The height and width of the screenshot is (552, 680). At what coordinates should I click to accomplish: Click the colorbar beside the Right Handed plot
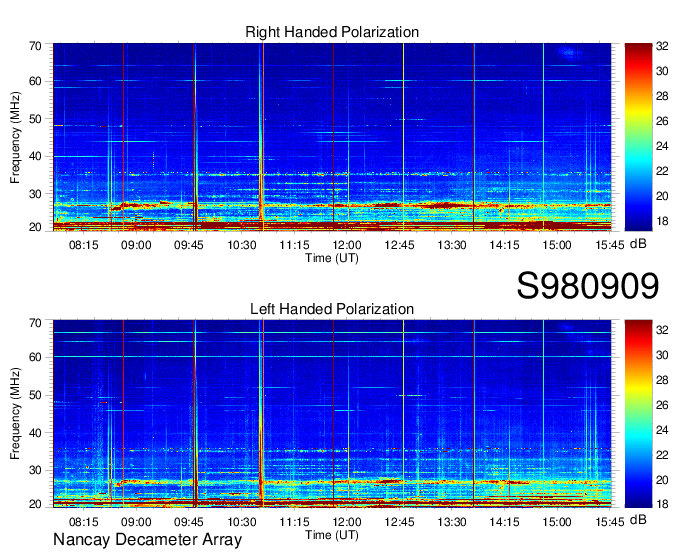638,137
